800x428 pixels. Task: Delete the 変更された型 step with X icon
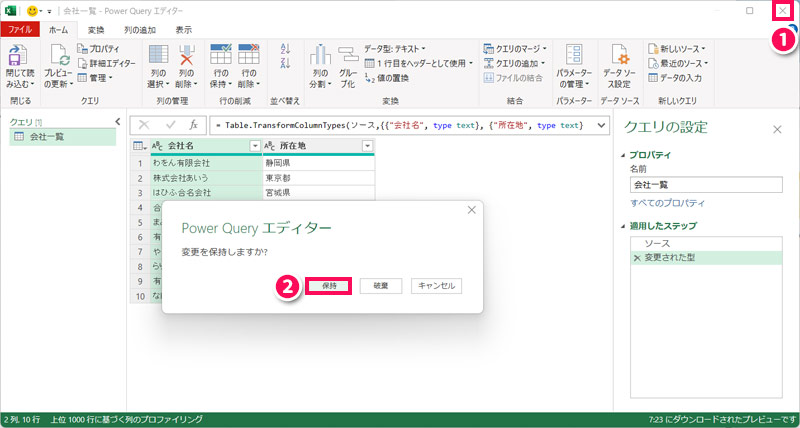click(637, 259)
